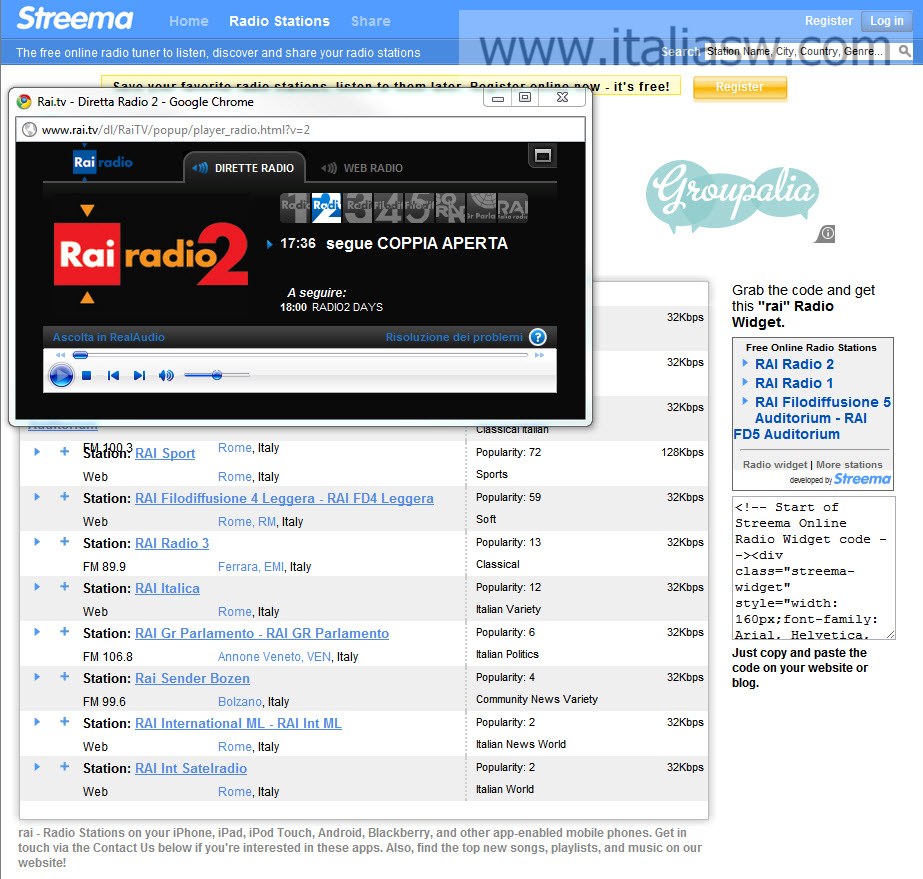Open the RAI Radio 3 station link

(172, 543)
